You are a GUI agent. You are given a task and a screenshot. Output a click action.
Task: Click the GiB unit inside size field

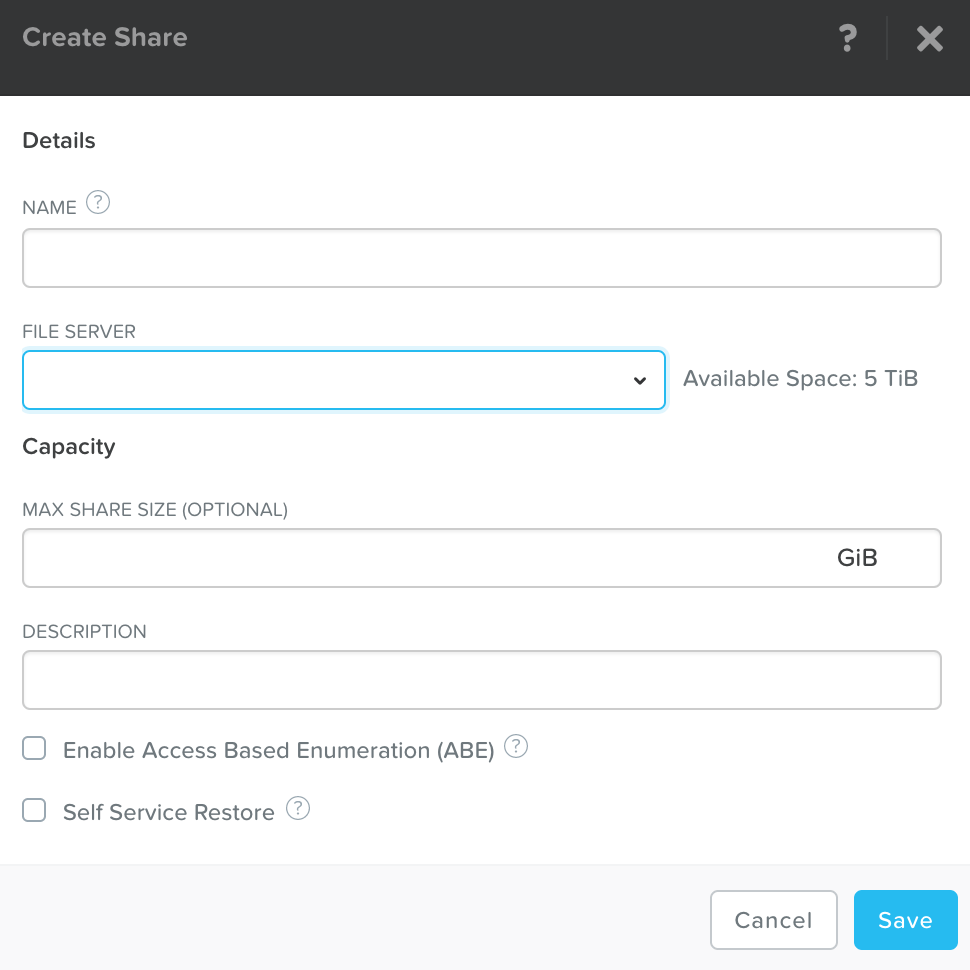click(x=857, y=558)
